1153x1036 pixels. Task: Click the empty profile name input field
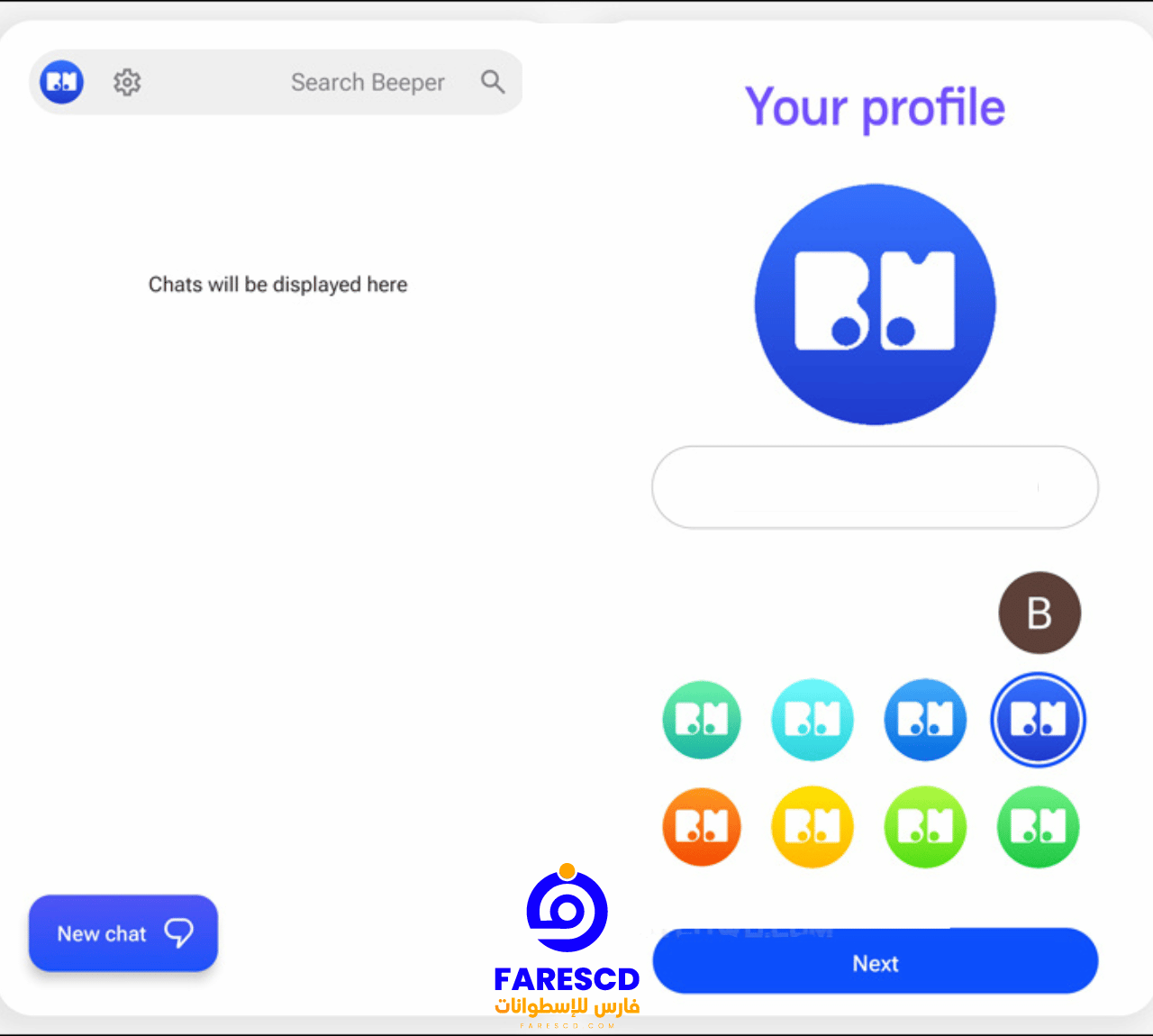coord(876,487)
